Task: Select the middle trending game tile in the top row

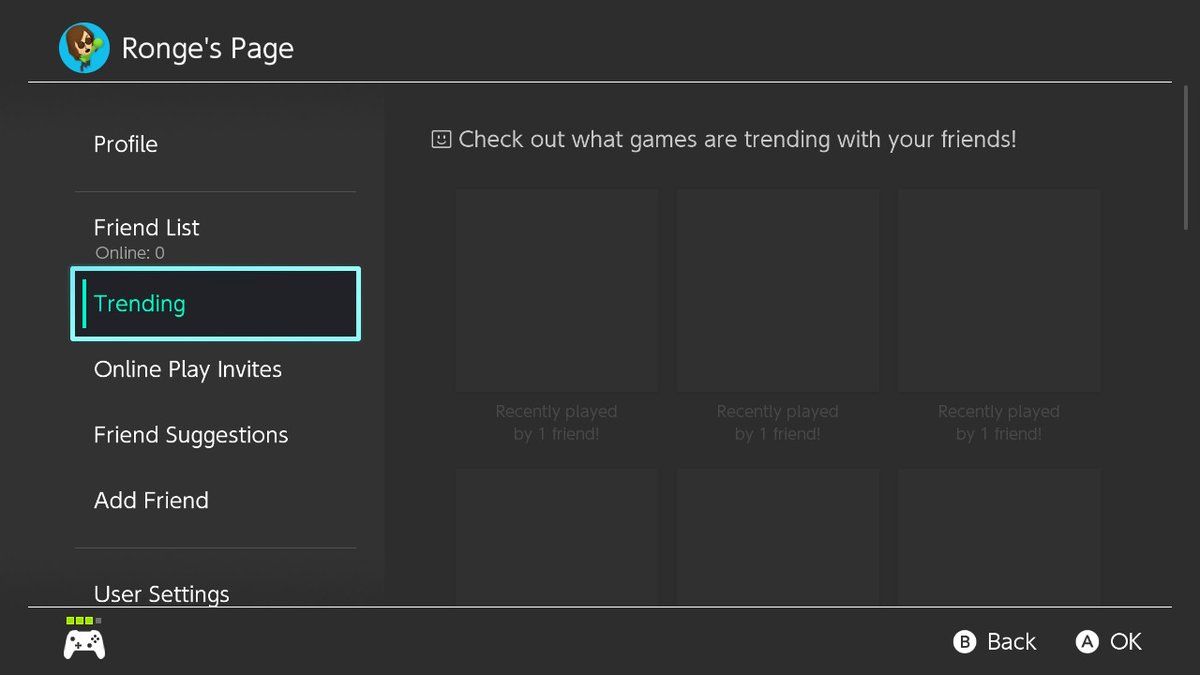Action: tap(778, 291)
